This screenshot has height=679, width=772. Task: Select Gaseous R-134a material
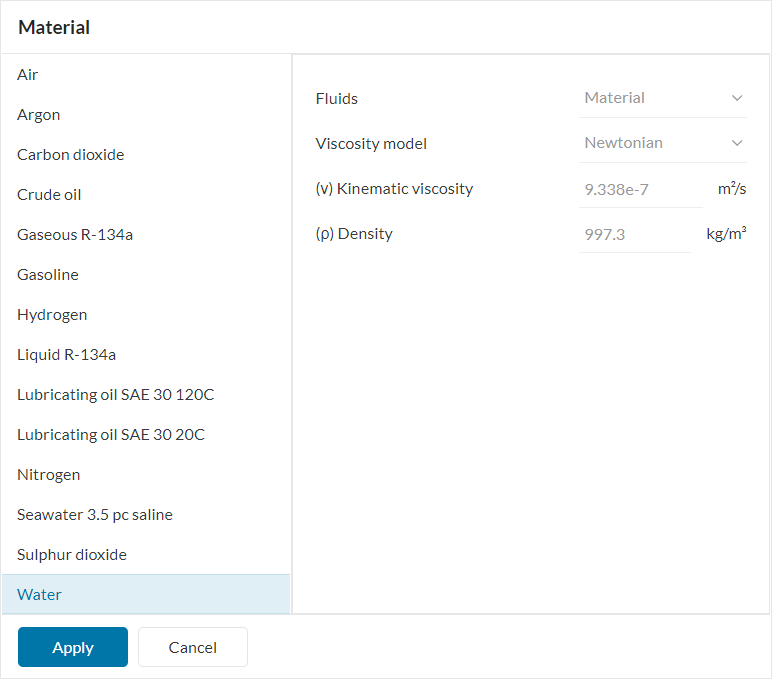(x=75, y=235)
